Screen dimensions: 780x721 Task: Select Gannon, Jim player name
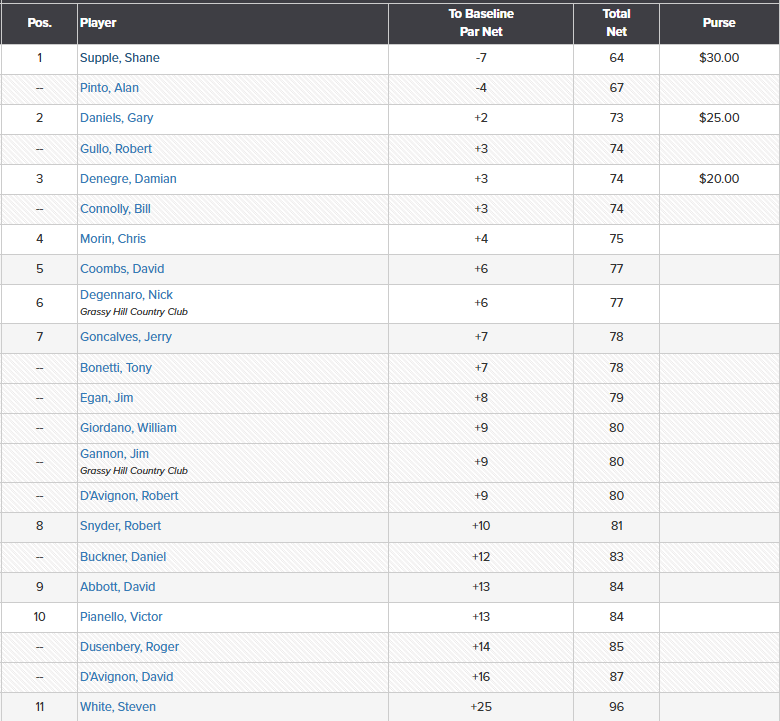[x=114, y=454]
